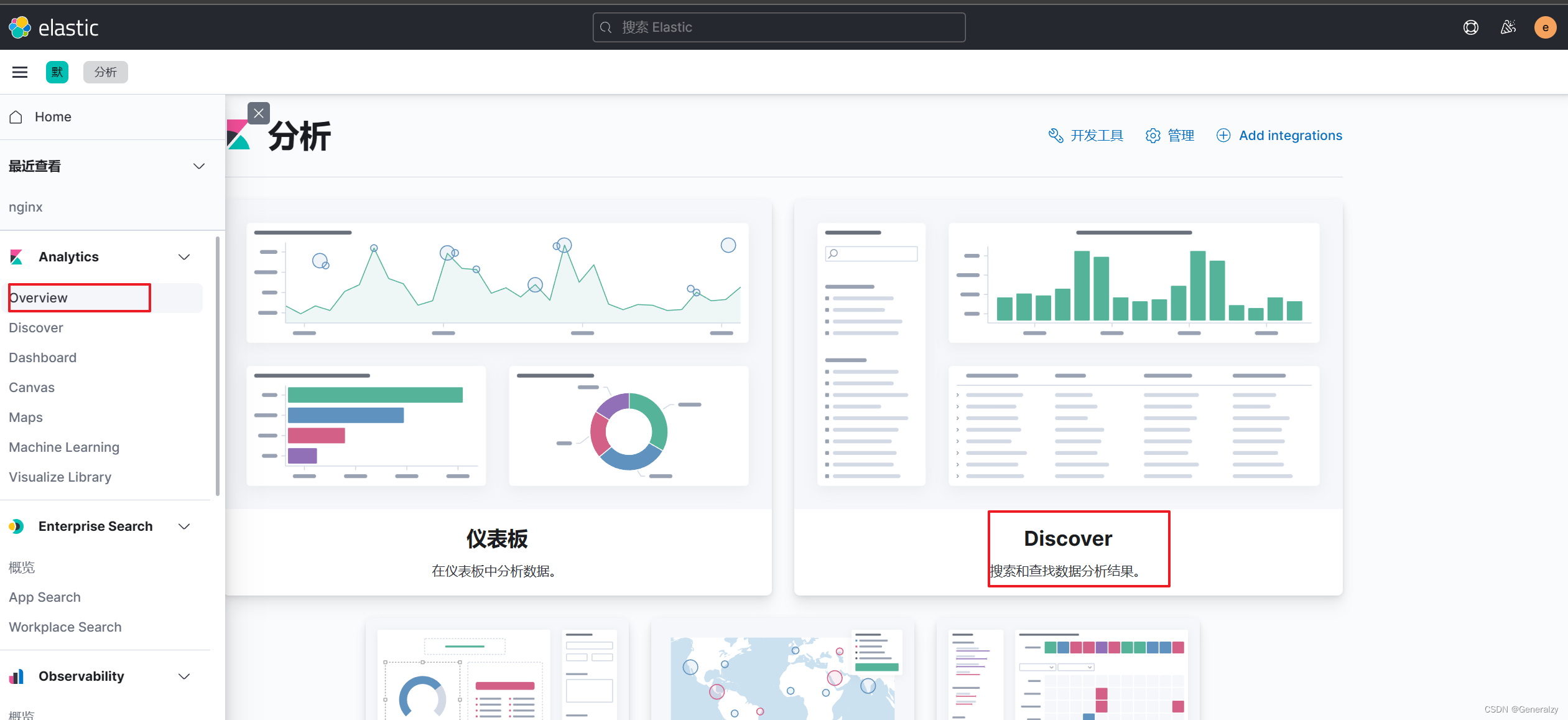
Task: Close the side navigation with X
Action: click(259, 113)
